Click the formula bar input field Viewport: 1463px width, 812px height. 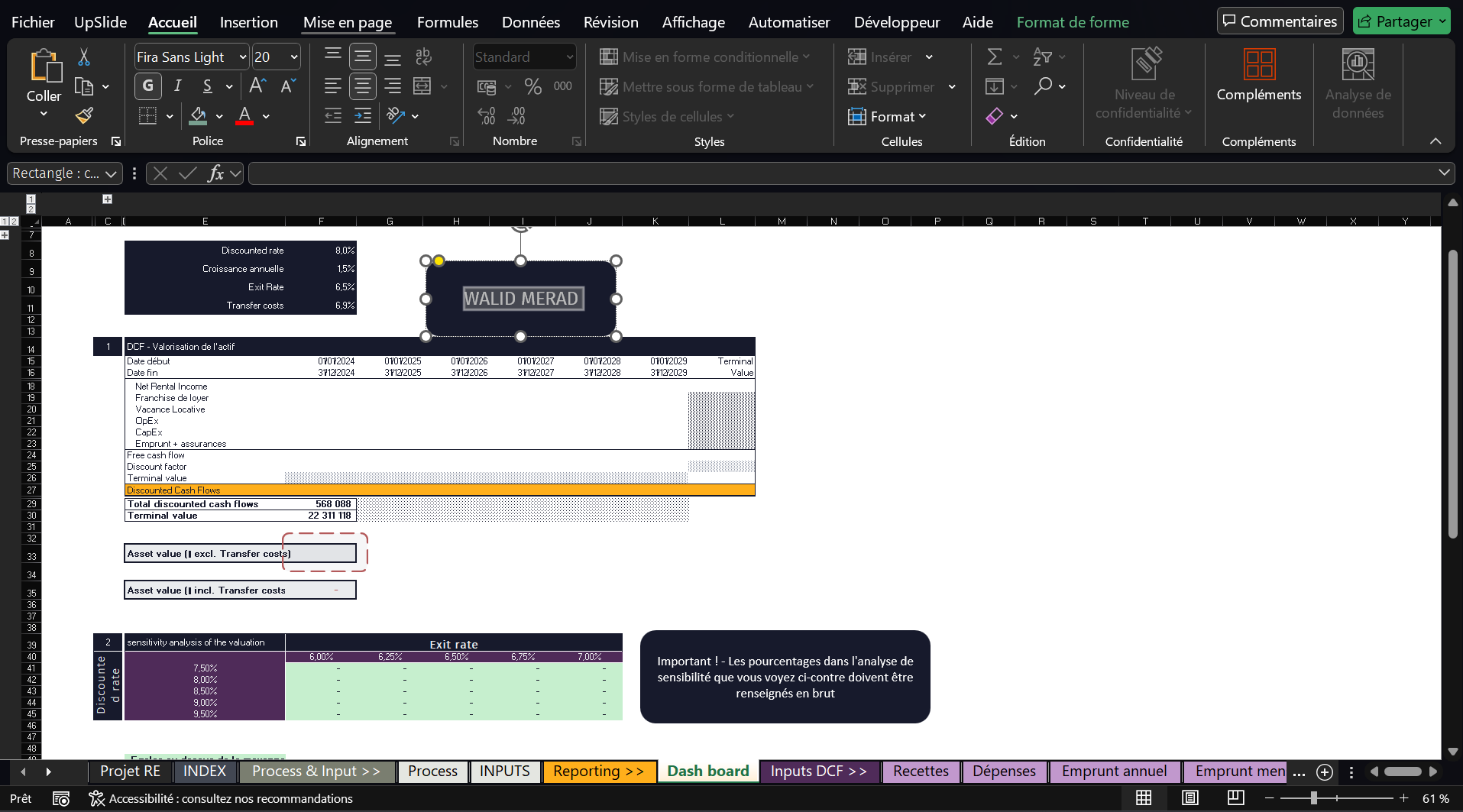(840, 173)
